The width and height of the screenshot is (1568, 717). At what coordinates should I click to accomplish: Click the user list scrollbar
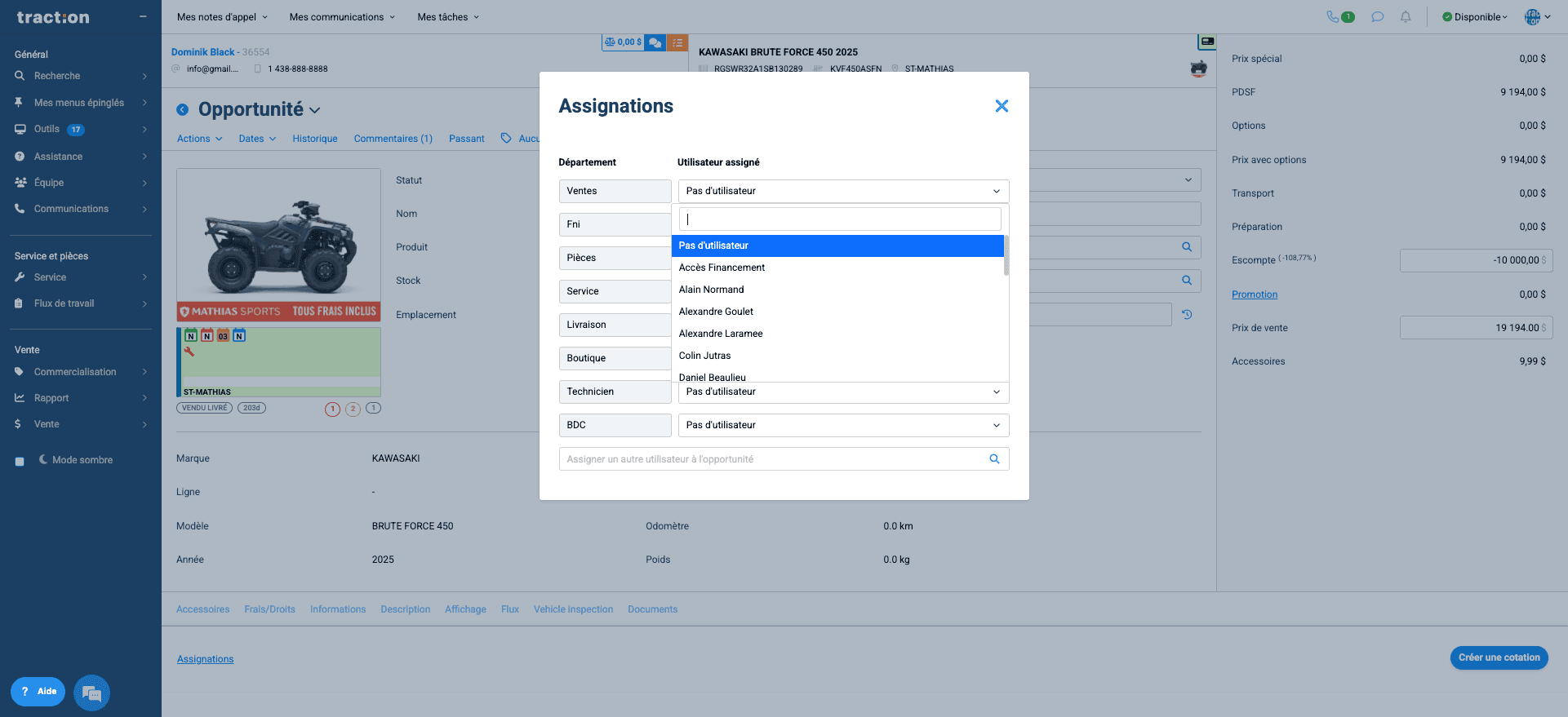tap(1006, 255)
